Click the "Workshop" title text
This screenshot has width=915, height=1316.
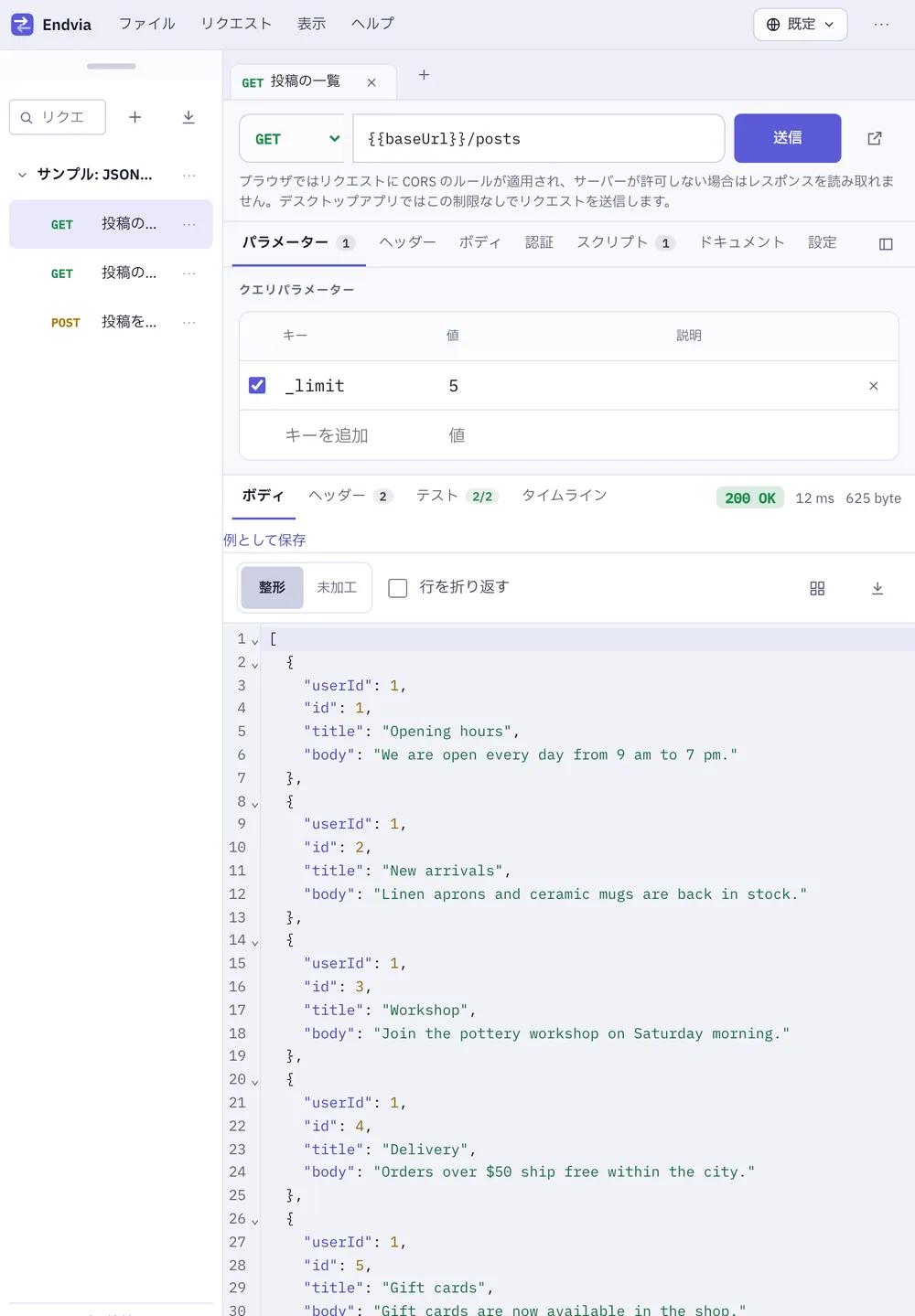[425, 1010]
